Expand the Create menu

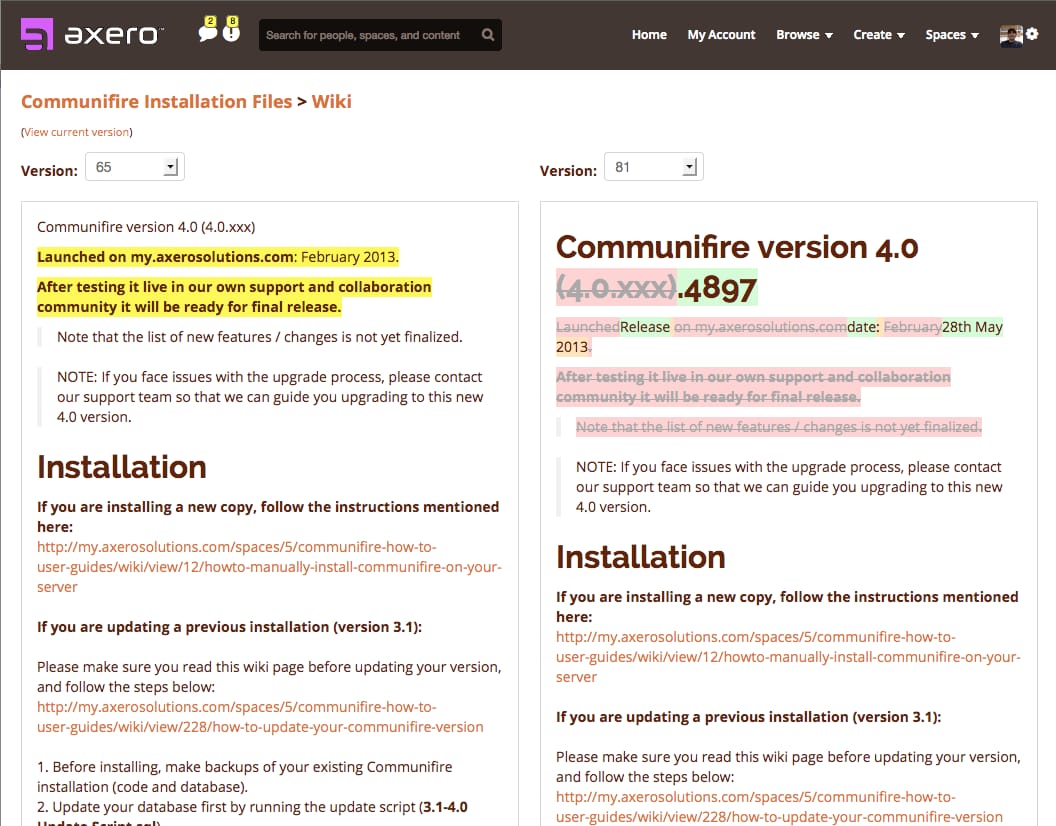click(879, 34)
